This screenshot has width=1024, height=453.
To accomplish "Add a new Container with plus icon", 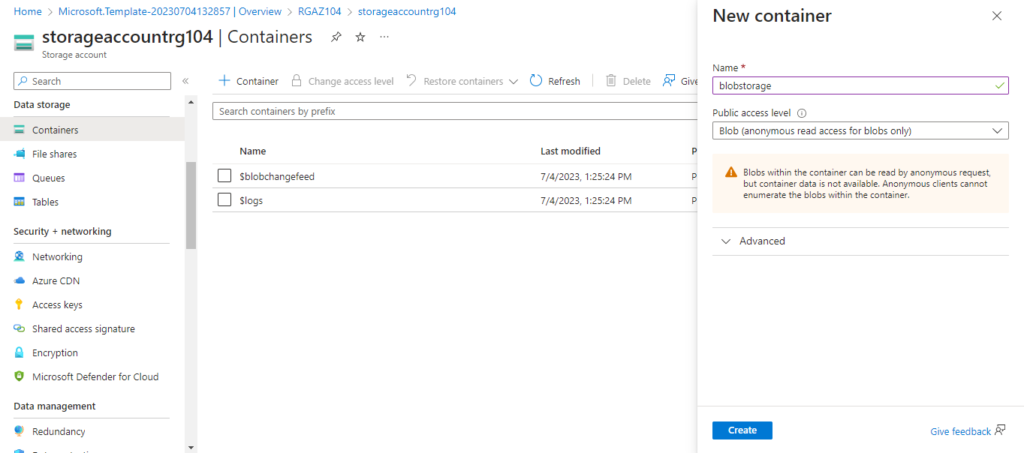I will click(x=225, y=80).
